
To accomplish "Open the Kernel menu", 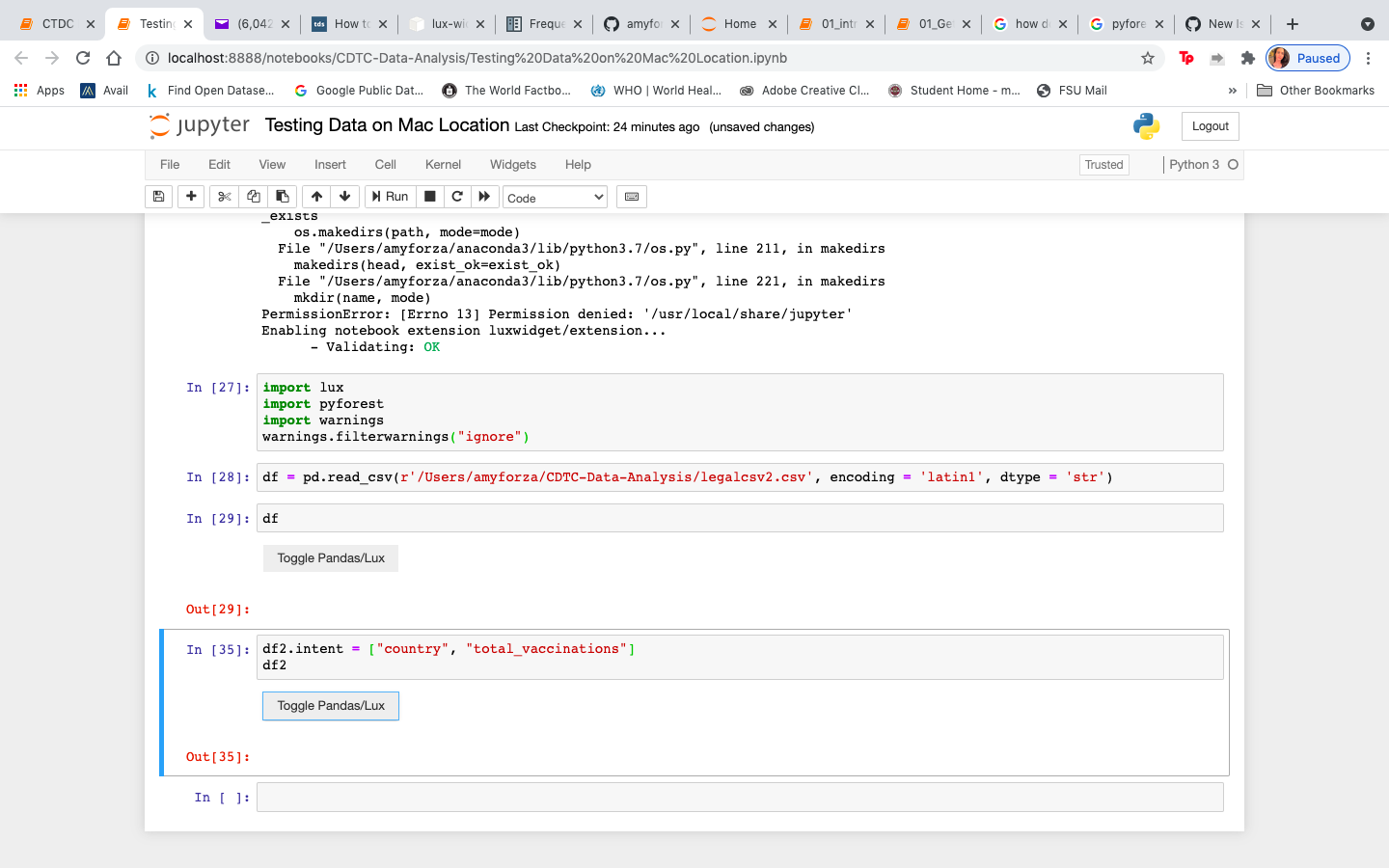I will pyautogui.click(x=443, y=165).
